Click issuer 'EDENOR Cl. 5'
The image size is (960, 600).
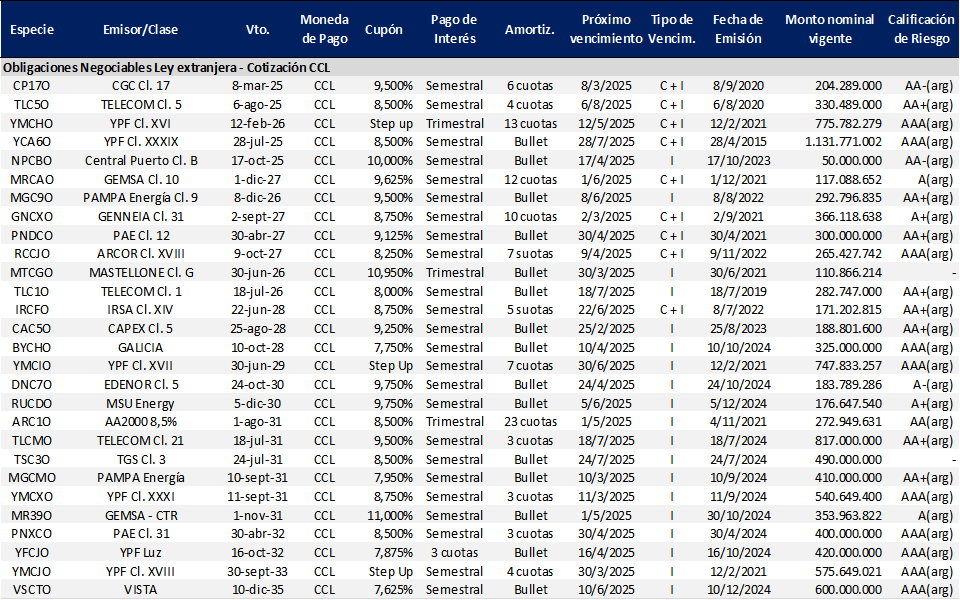(x=141, y=385)
